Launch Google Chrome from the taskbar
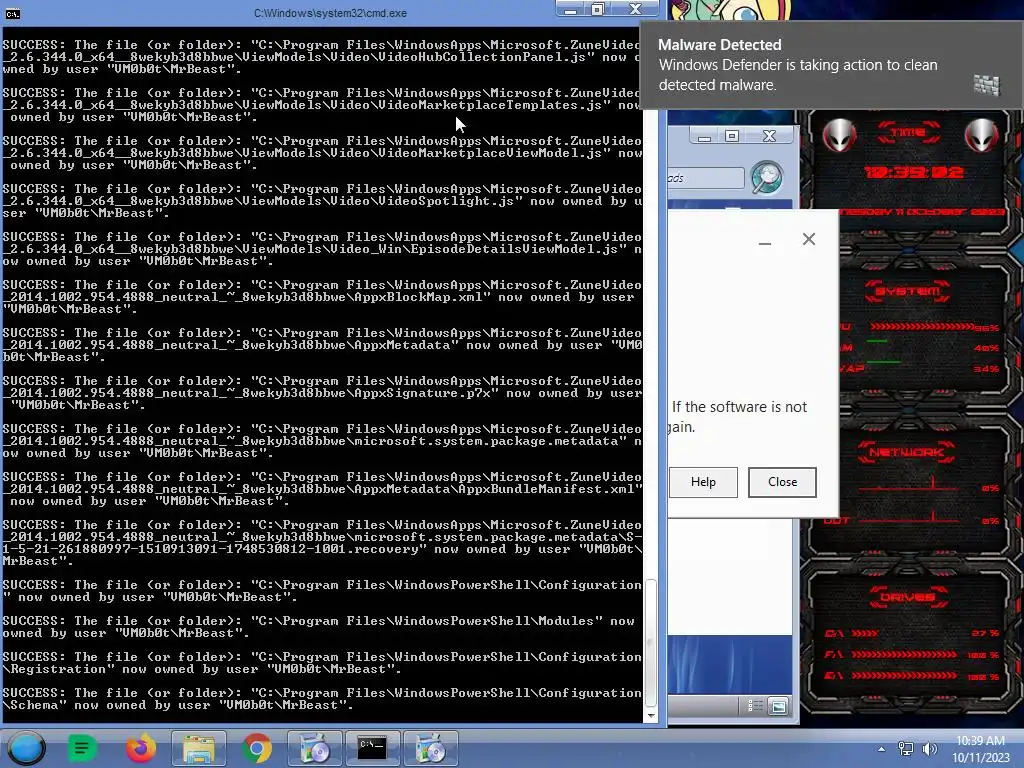This screenshot has width=1024, height=768. (x=257, y=748)
